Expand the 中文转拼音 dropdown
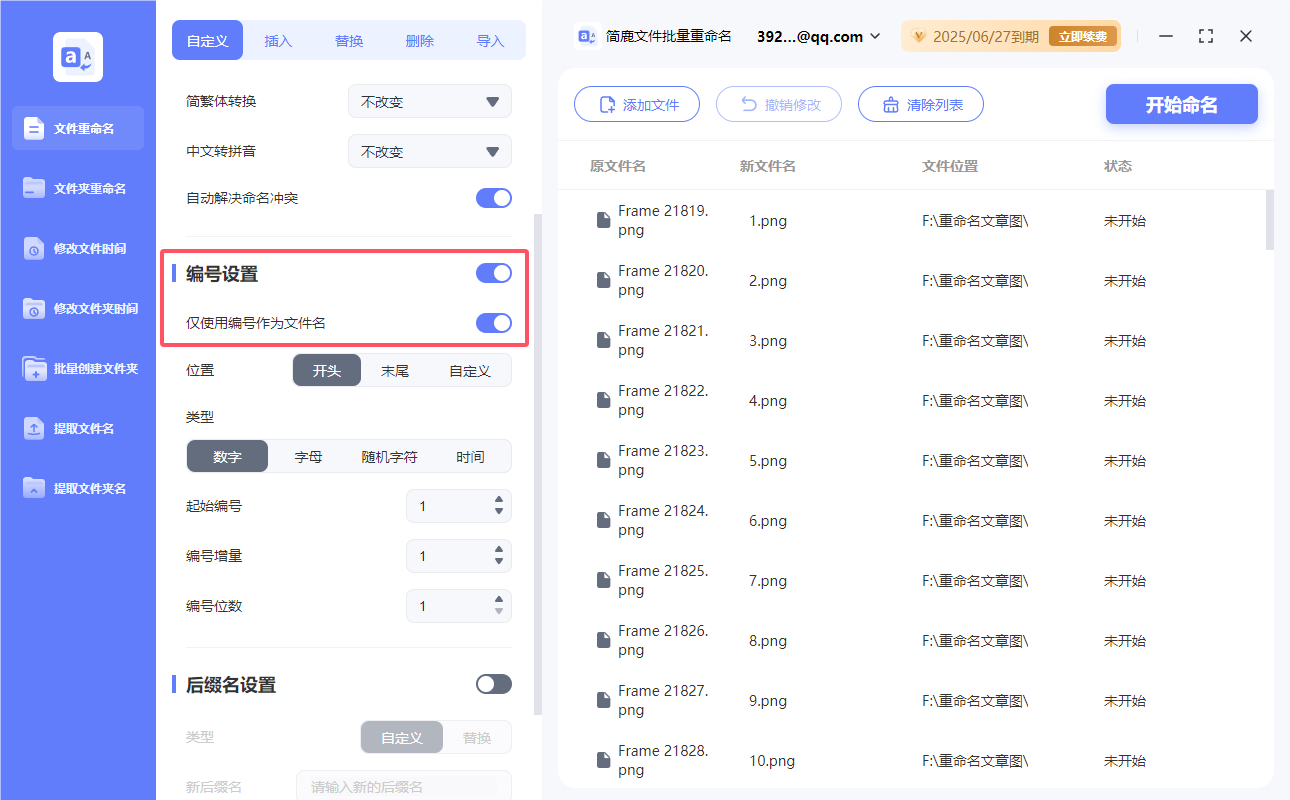The height and width of the screenshot is (800, 1290). 430,151
